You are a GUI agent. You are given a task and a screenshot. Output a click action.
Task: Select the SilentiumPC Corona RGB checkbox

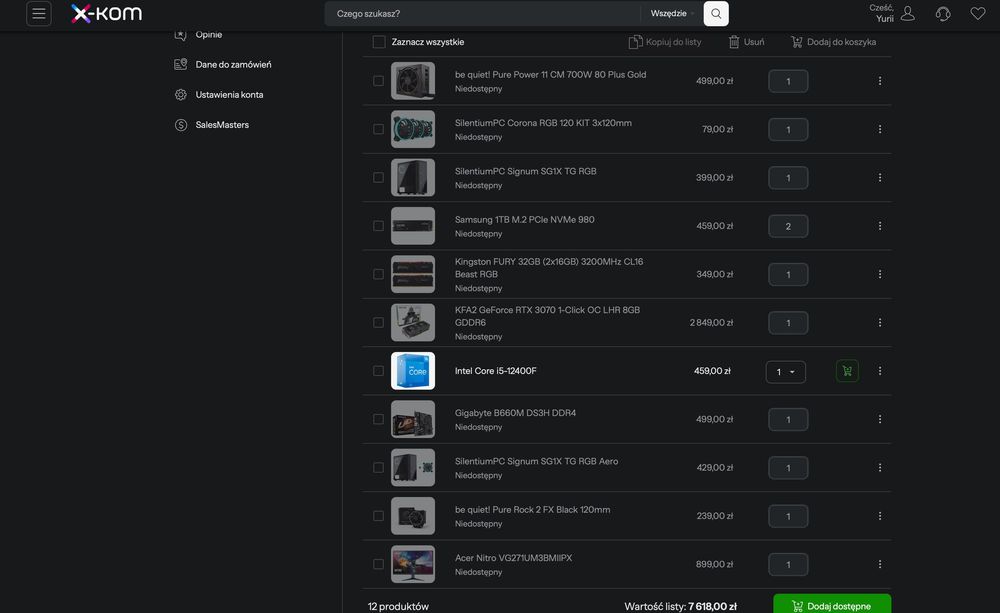[x=378, y=129]
